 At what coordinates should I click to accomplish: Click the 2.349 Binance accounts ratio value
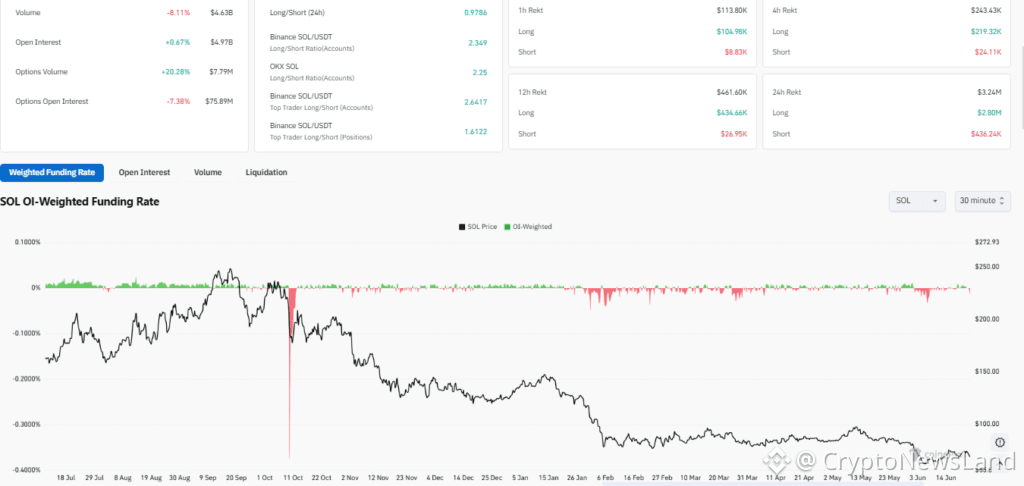point(478,42)
